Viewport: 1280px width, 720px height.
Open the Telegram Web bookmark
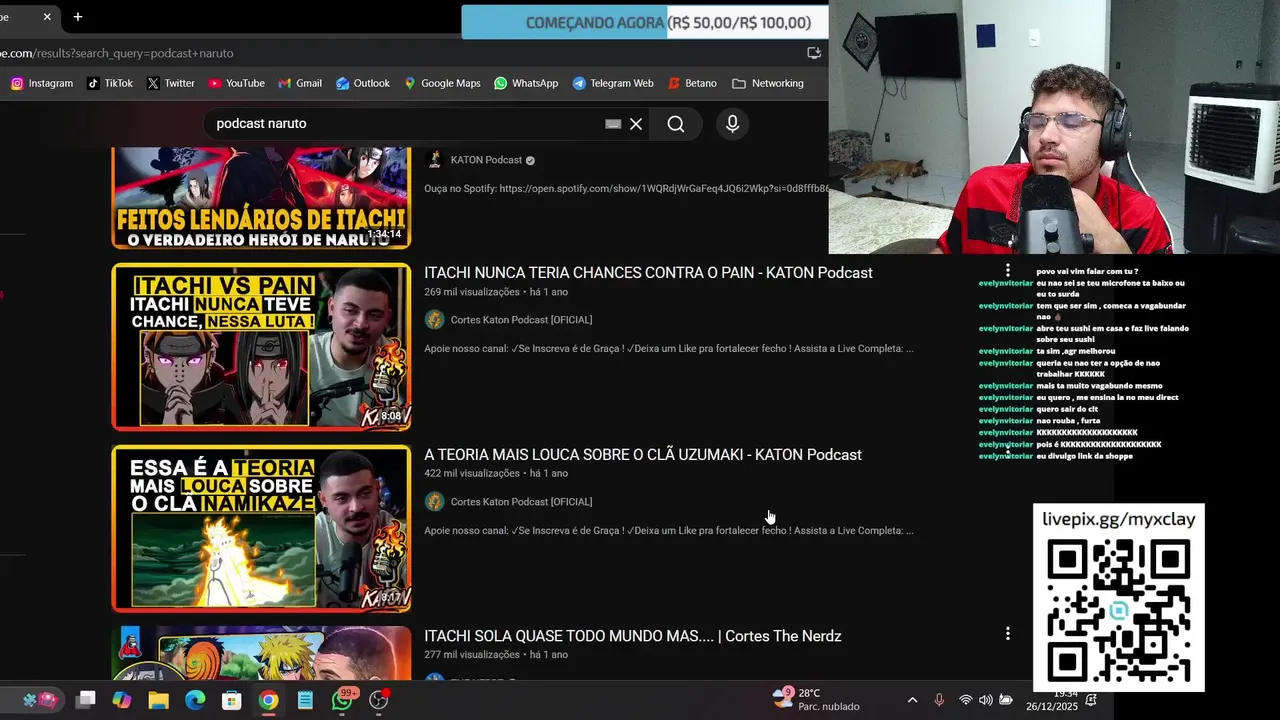coord(613,83)
